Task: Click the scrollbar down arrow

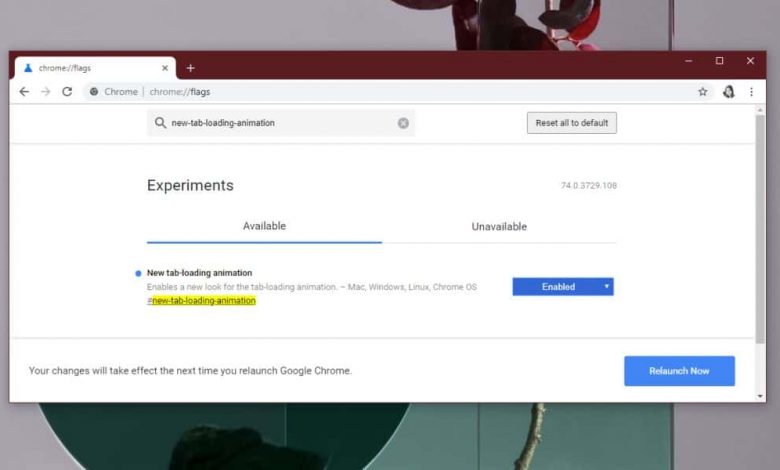Action: (x=760, y=396)
